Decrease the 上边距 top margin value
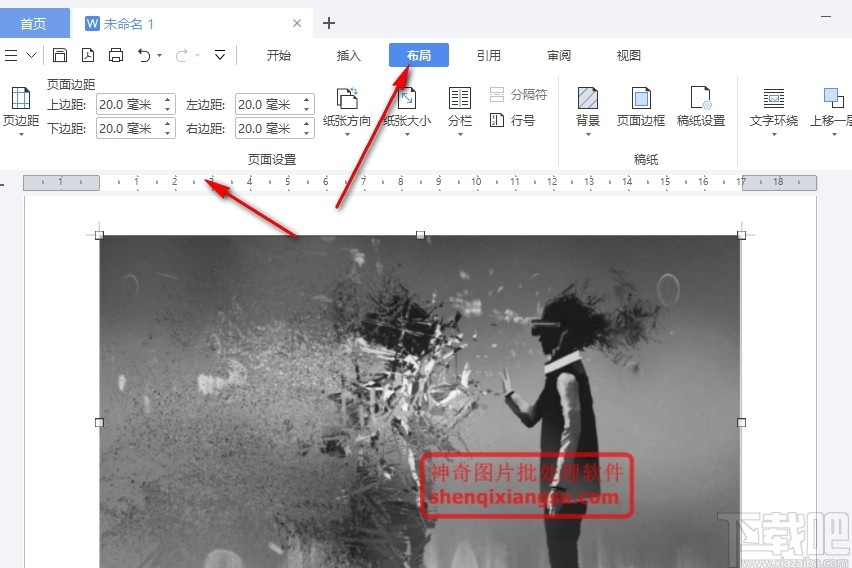Image resolution: width=852 pixels, height=568 pixels. click(168, 109)
